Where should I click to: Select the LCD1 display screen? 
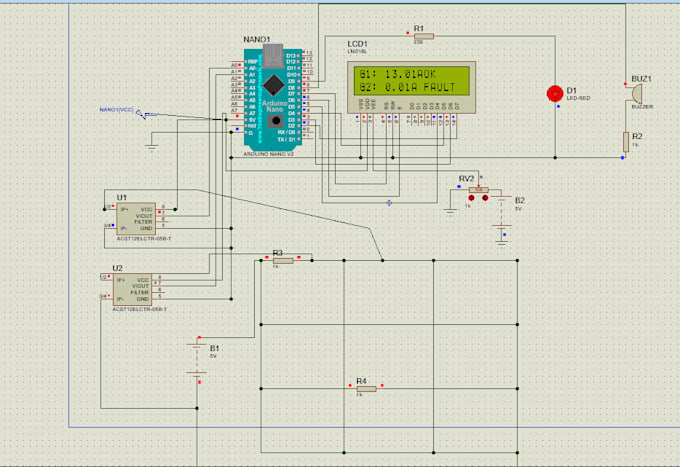pyautogui.click(x=411, y=80)
